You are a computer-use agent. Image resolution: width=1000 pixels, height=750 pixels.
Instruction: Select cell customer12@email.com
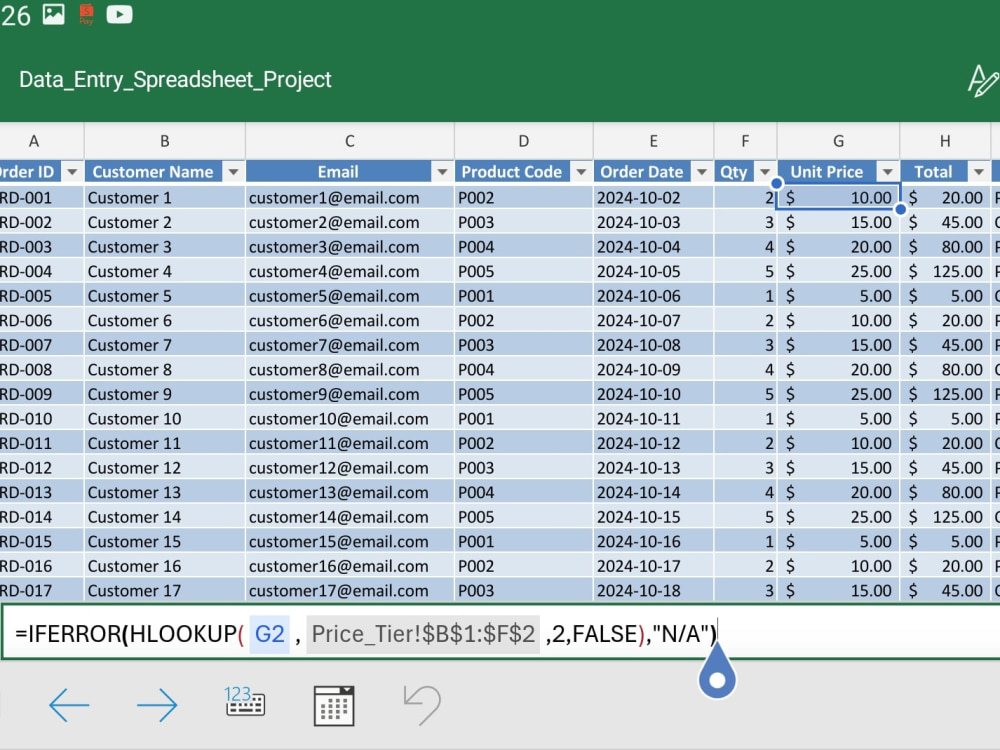349,468
